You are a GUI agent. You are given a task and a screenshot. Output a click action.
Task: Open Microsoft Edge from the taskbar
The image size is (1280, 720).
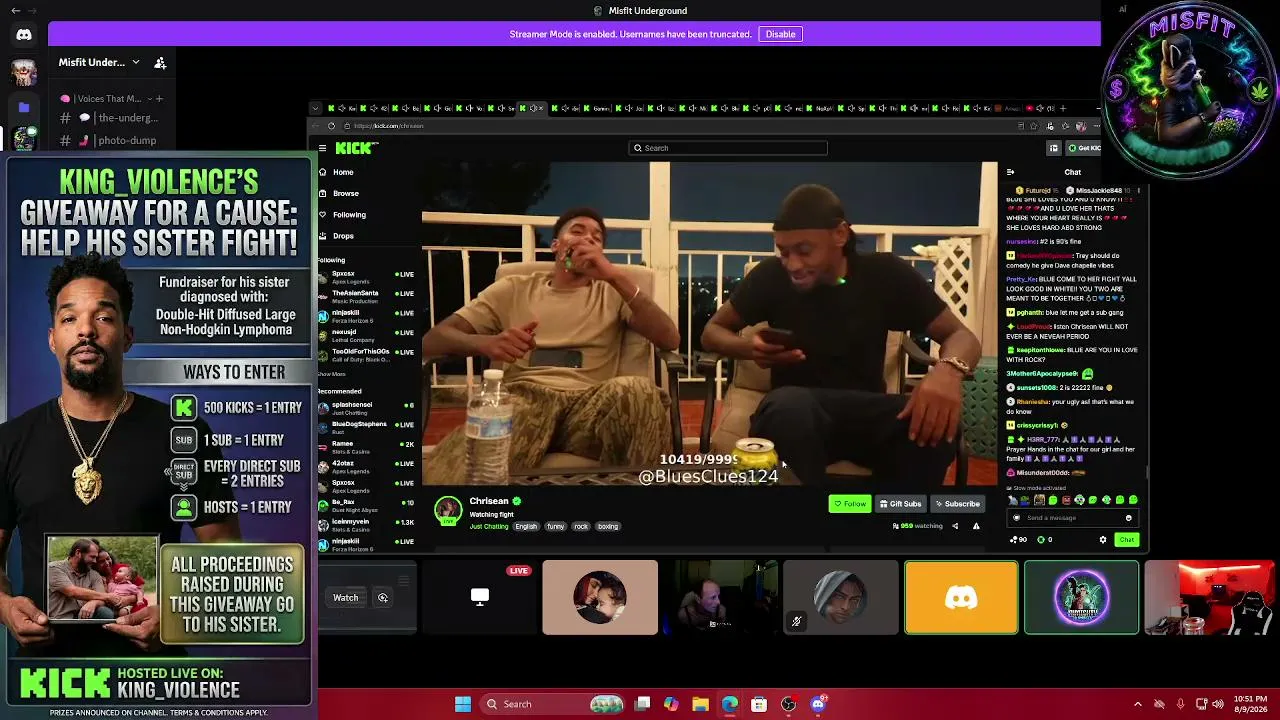(x=730, y=704)
